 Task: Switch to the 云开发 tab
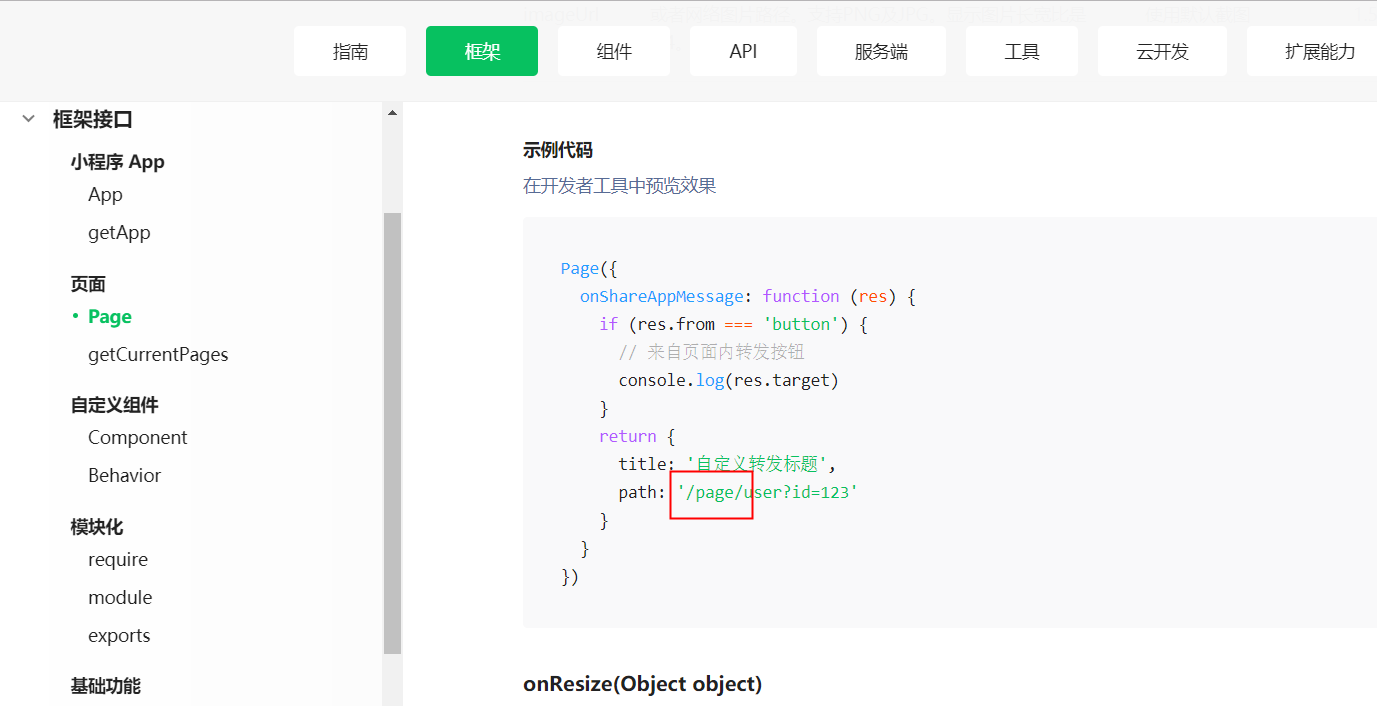pos(1162,51)
